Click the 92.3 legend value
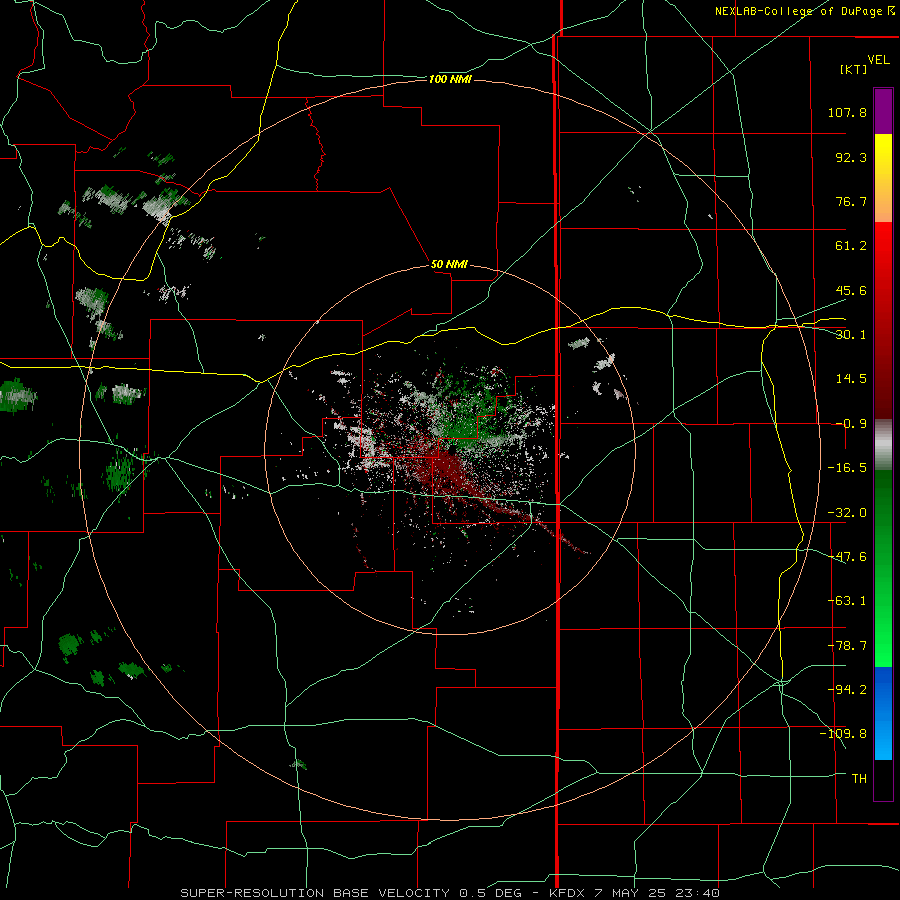 click(x=851, y=157)
